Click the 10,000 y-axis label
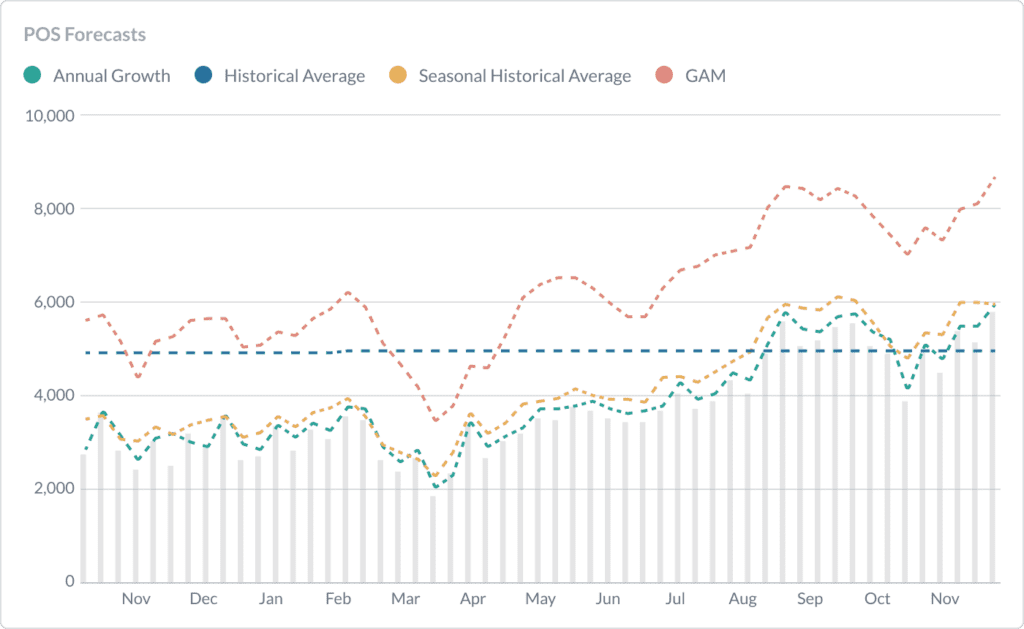 pyautogui.click(x=50, y=115)
